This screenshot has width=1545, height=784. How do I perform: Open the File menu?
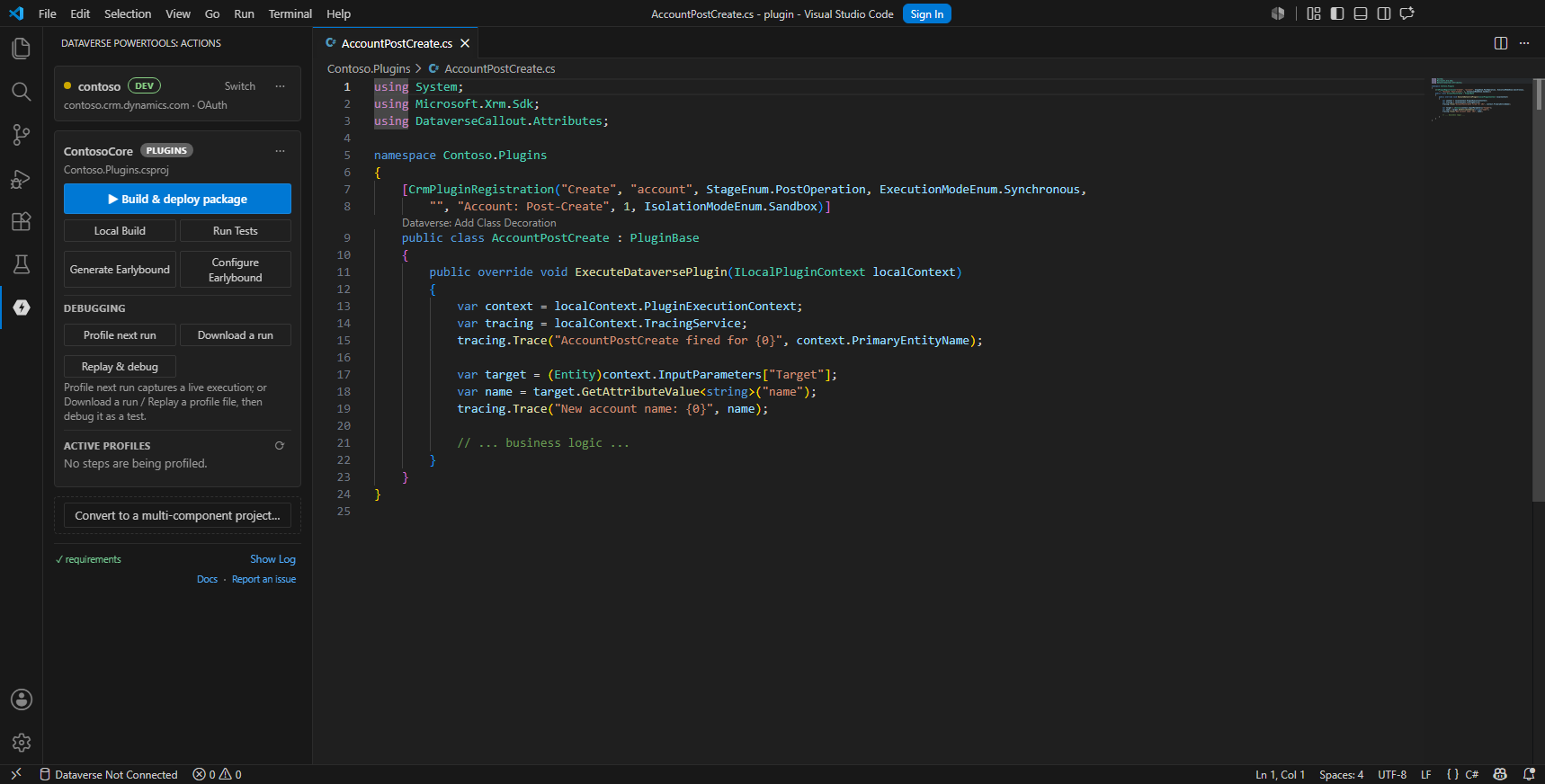[x=48, y=13]
